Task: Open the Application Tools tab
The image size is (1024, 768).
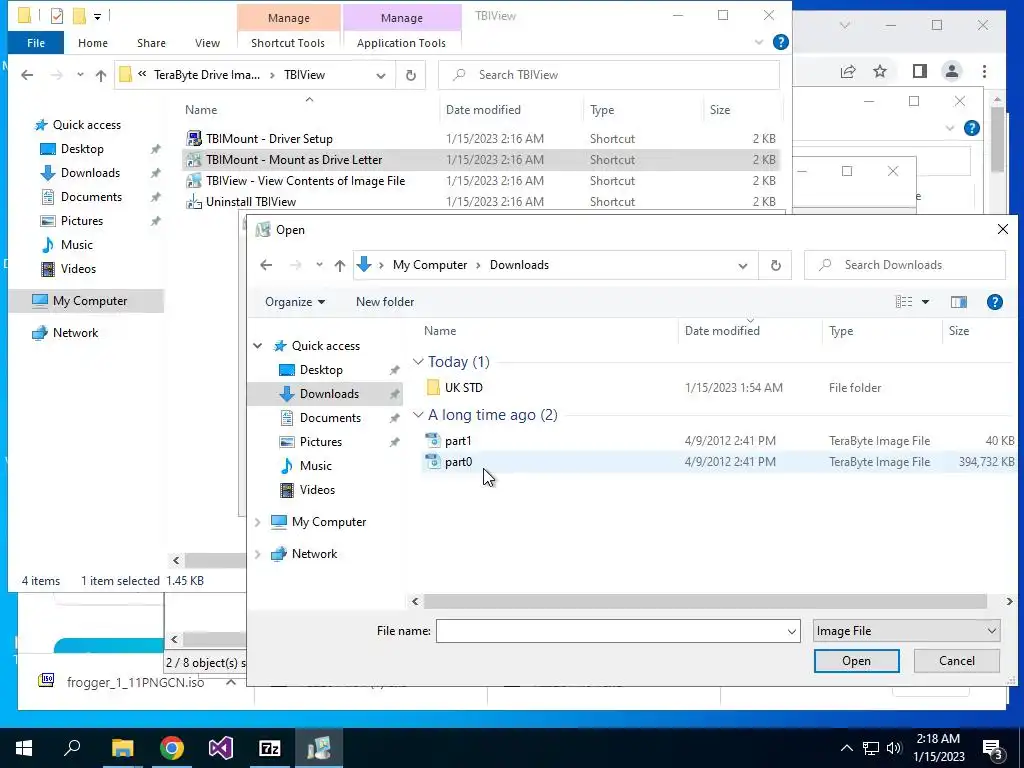Action: (401, 43)
